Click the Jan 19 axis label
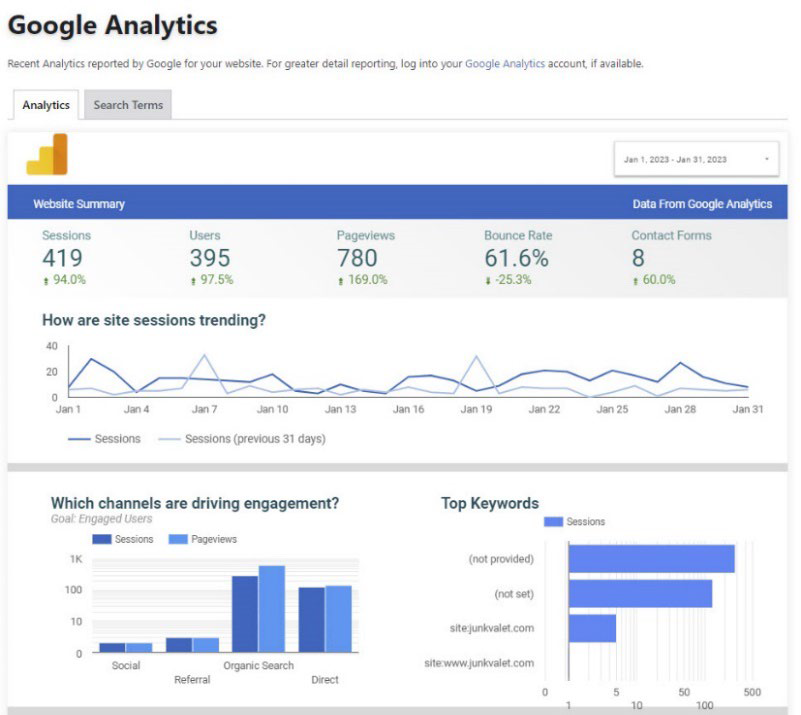This screenshot has height=715, width=801. [x=476, y=409]
